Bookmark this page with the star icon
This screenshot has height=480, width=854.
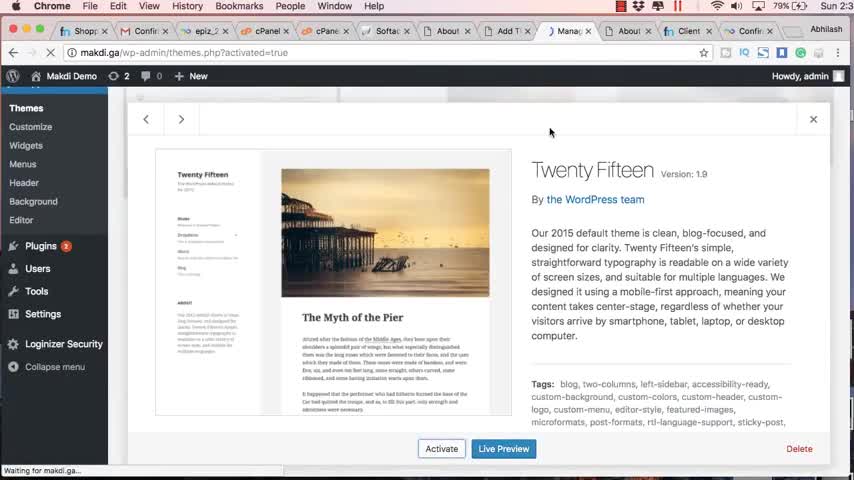tap(704, 53)
